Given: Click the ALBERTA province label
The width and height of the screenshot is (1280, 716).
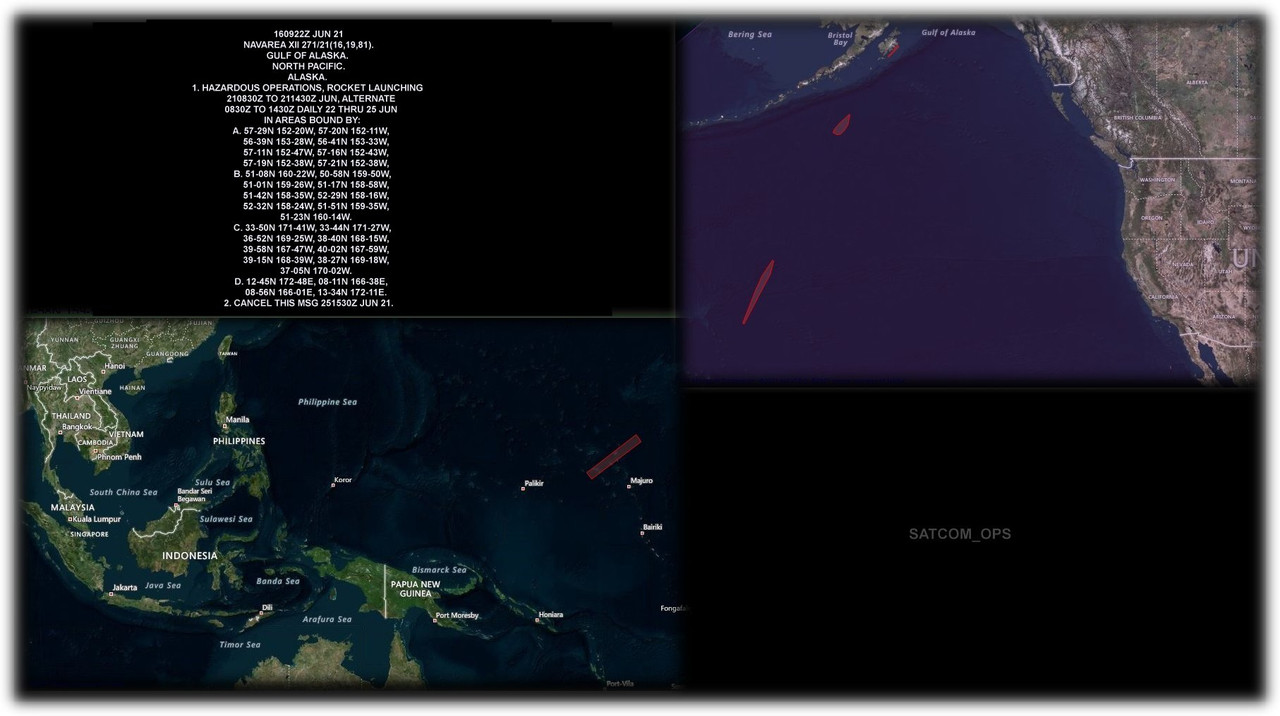Looking at the screenshot, I should tap(1197, 82).
